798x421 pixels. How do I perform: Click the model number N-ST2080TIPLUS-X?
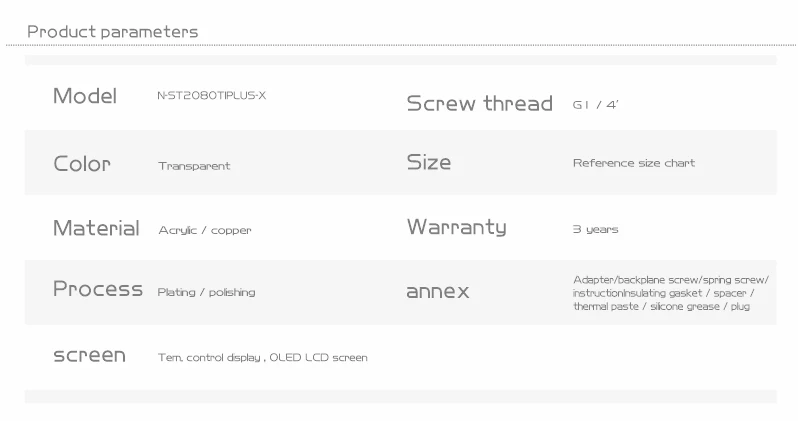click(211, 95)
